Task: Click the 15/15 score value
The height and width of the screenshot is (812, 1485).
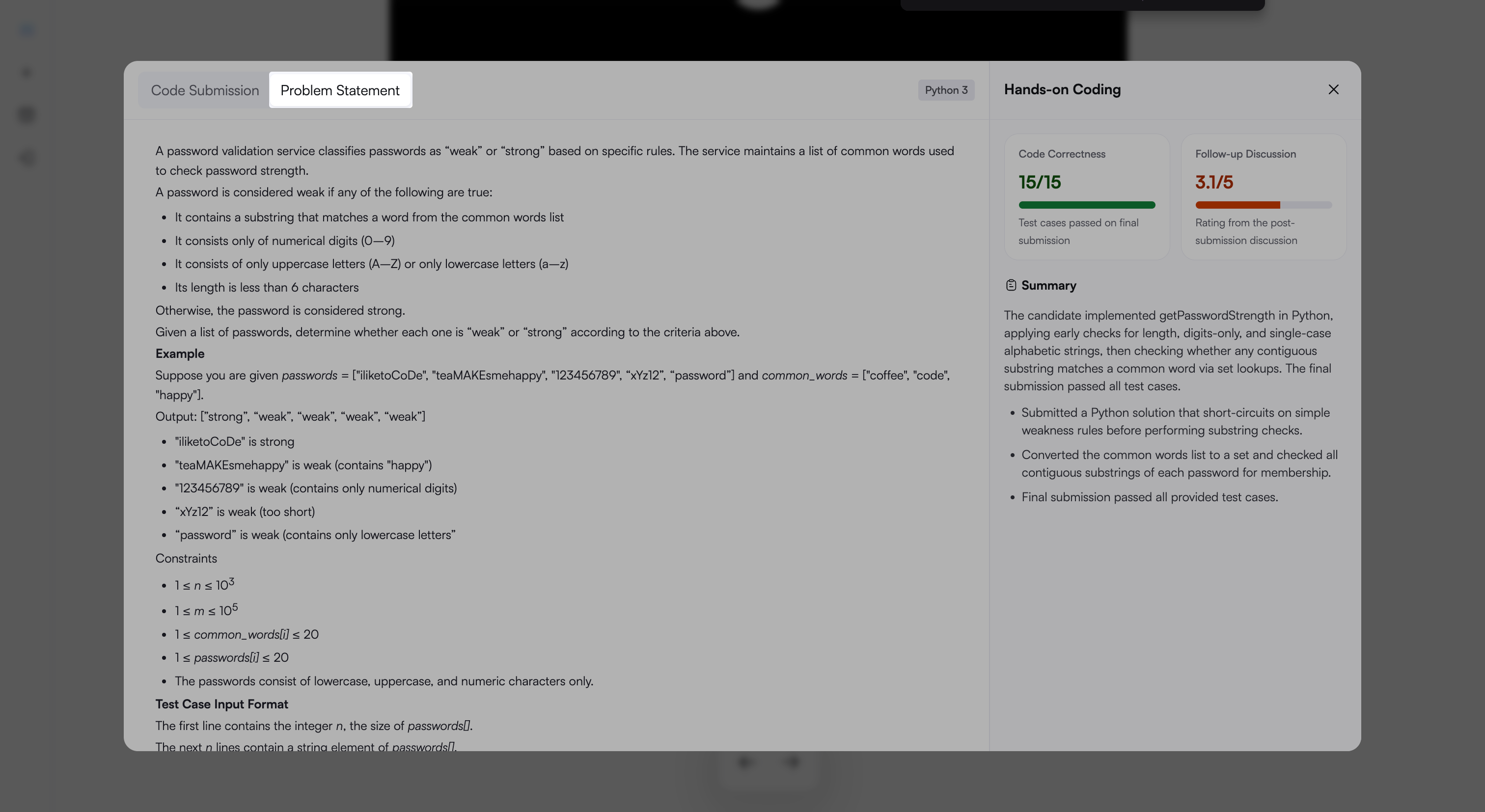Action: (x=1040, y=182)
